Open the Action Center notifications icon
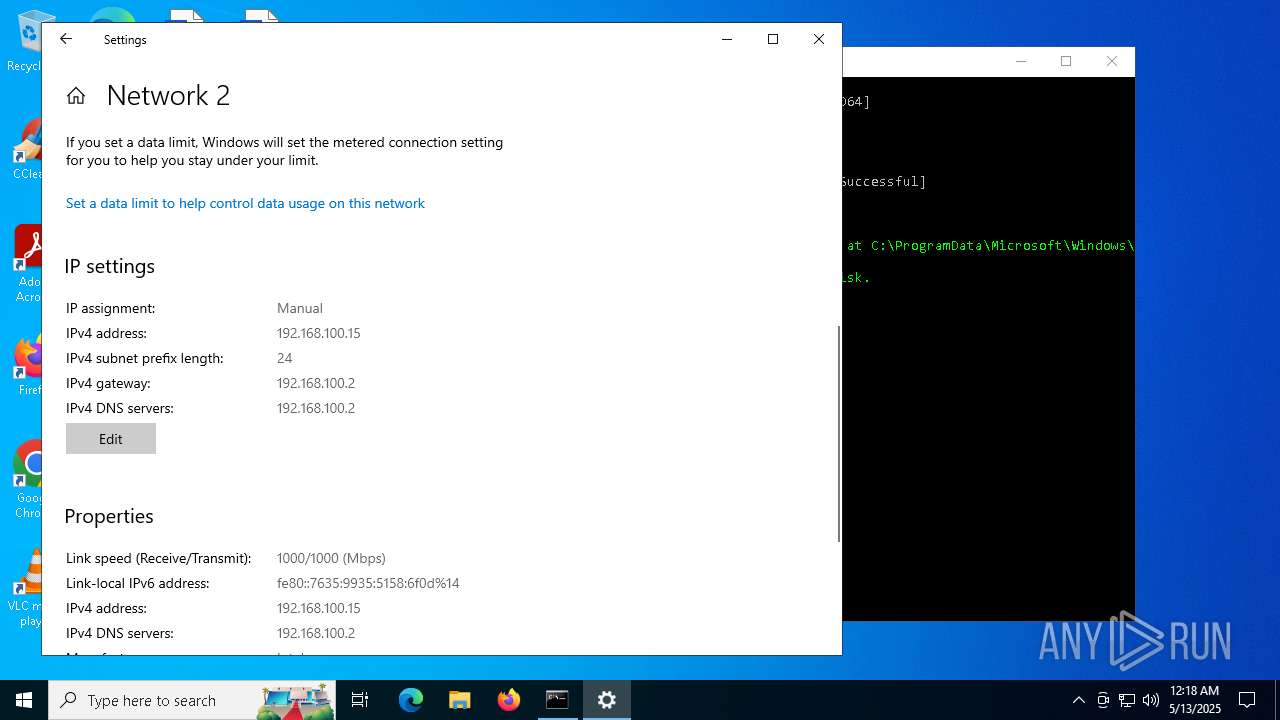 (1247, 700)
